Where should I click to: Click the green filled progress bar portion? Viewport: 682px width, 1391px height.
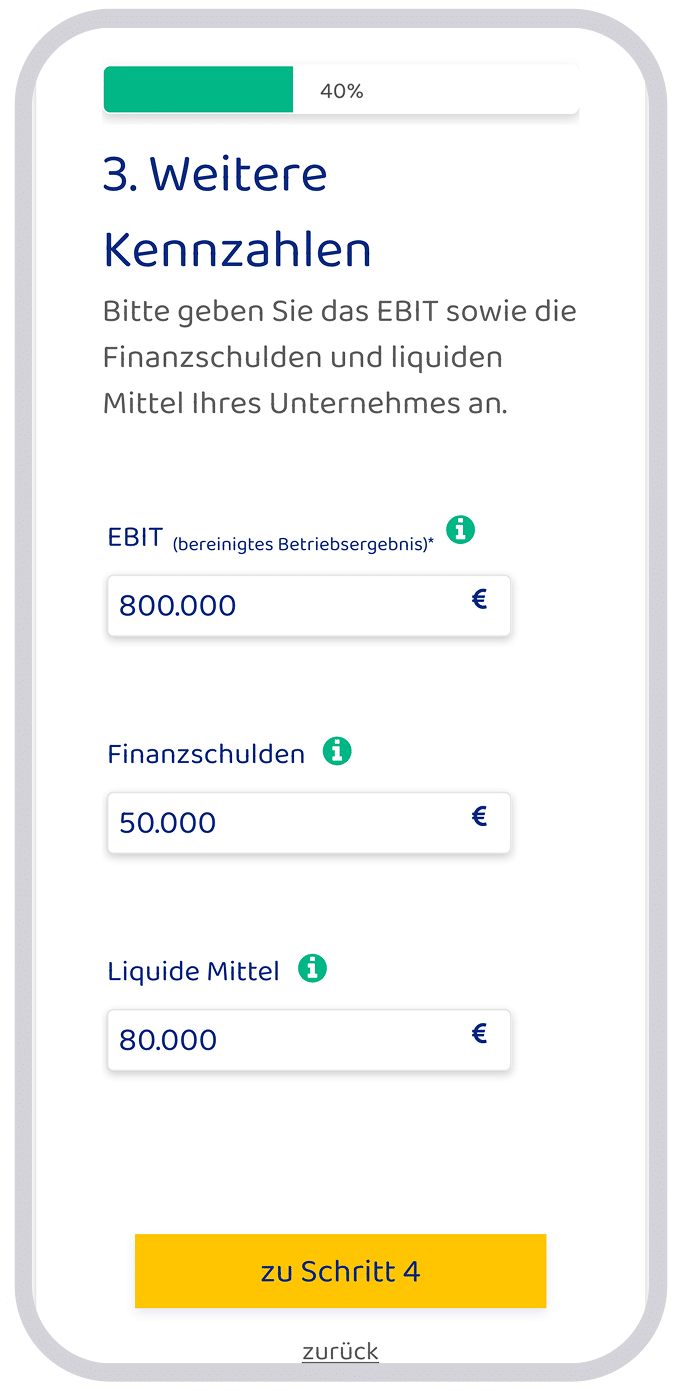coord(198,90)
